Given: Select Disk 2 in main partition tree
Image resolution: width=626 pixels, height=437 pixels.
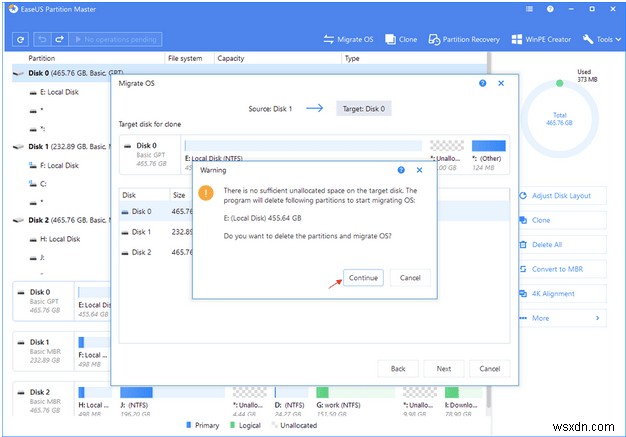Looking at the screenshot, I should click(62, 220).
